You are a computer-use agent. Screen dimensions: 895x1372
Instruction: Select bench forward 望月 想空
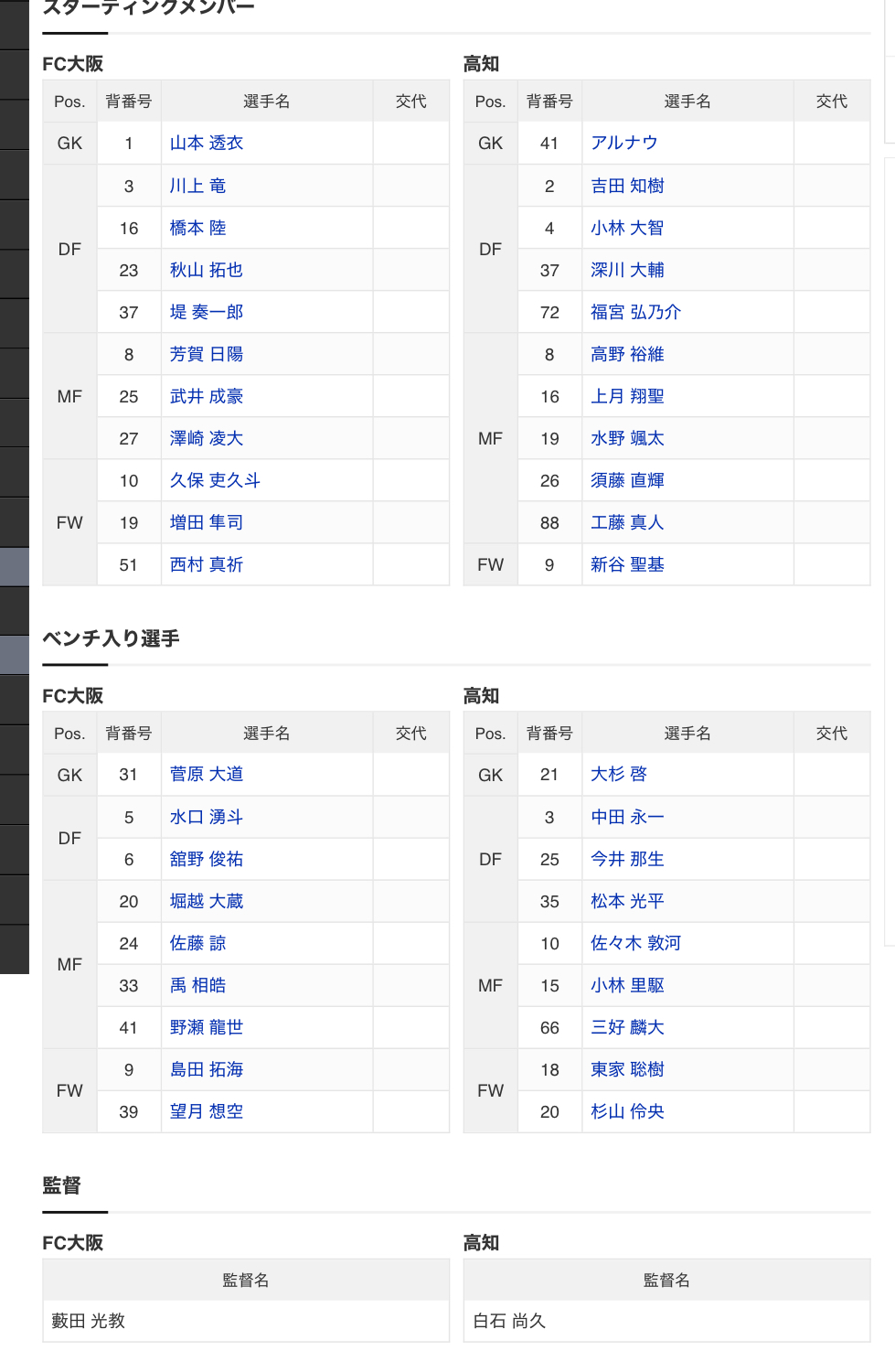207,1111
